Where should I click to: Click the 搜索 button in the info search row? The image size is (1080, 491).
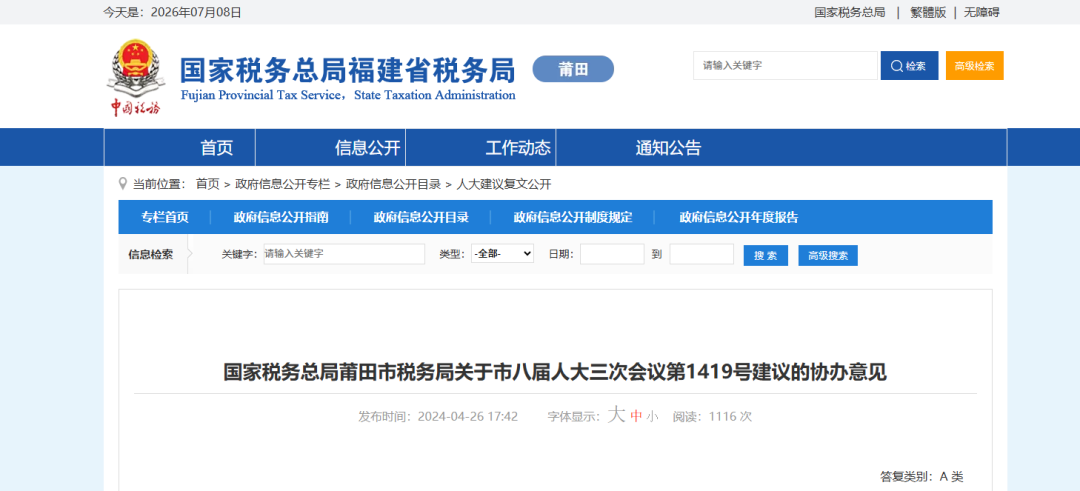pos(766,255)
